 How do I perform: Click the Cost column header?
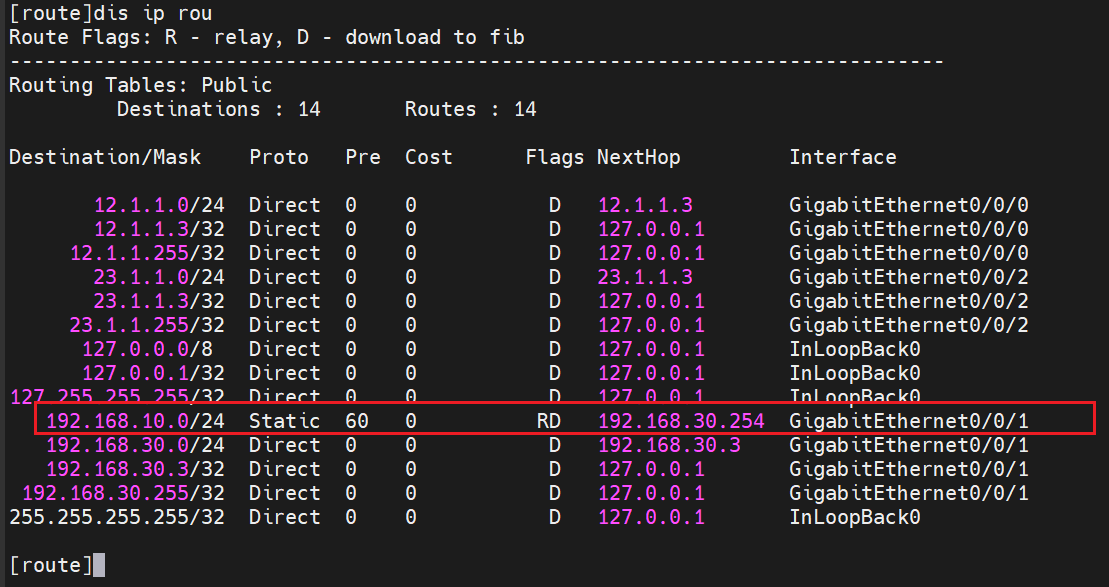point(429,157)
